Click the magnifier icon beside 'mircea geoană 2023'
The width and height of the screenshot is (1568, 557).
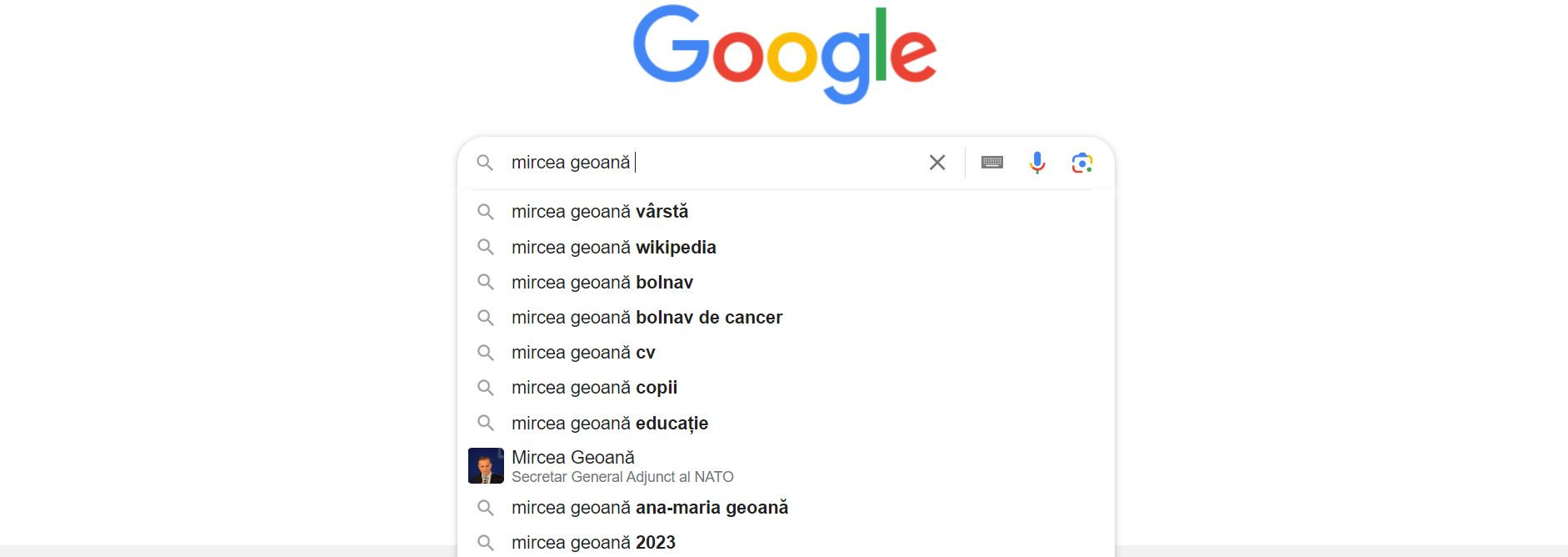pos(487,542)
